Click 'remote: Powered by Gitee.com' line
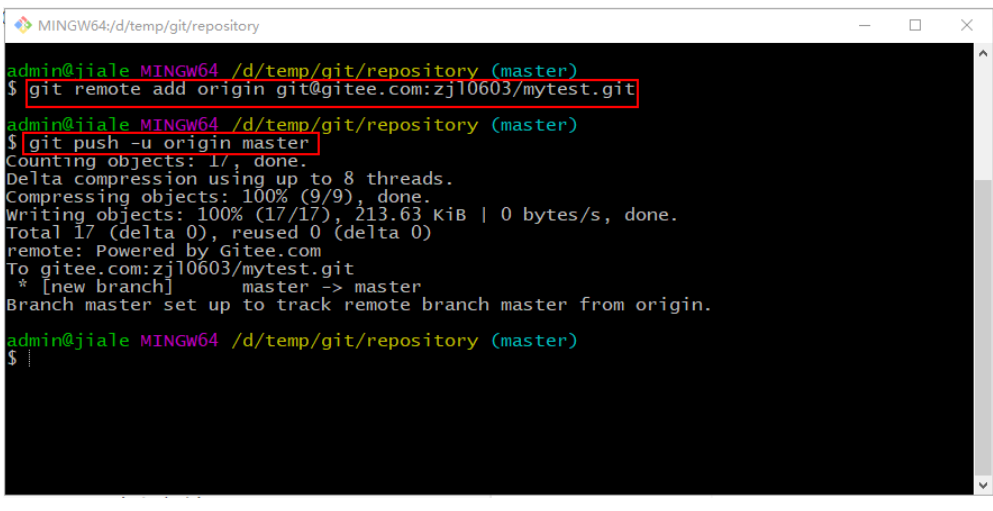 [x=163, y=251]
